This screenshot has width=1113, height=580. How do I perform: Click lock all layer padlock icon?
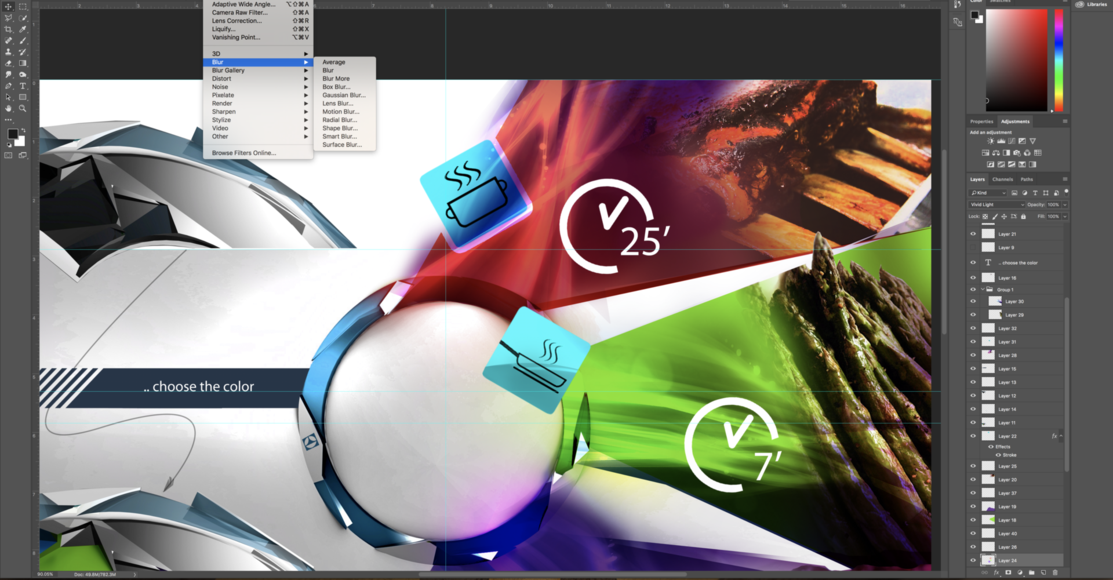1023,217
